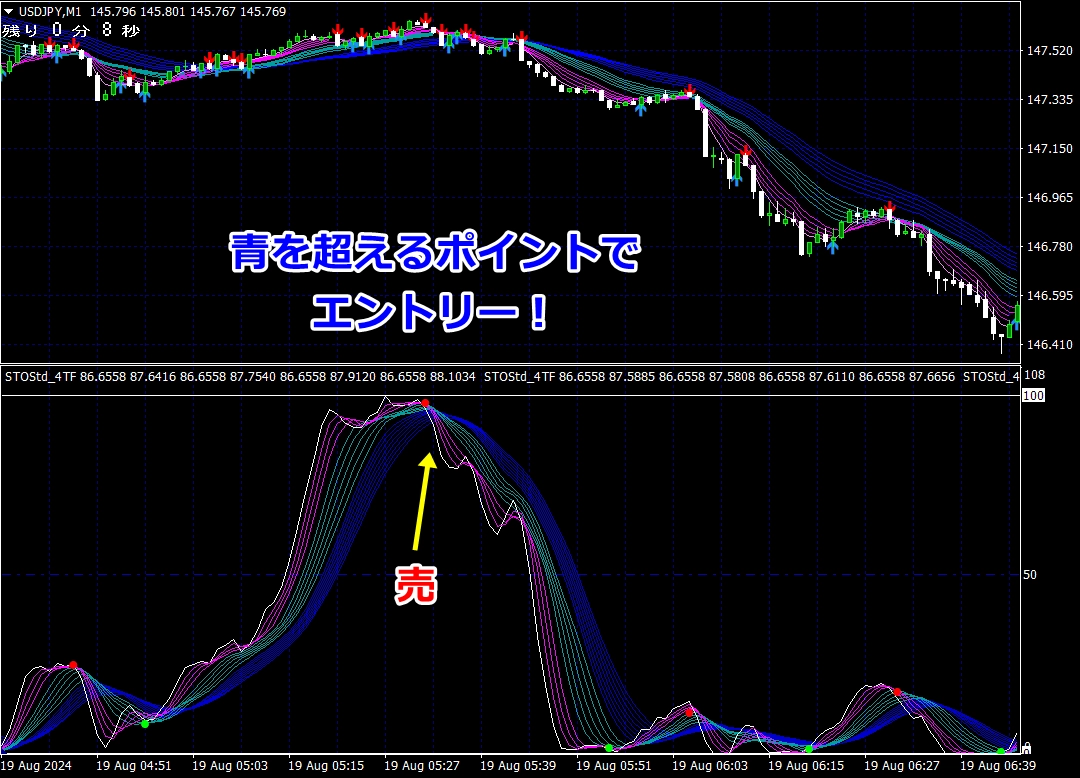
Task: Click the red dot above 19 Aug 06:27
Action: tap(897, 692)
